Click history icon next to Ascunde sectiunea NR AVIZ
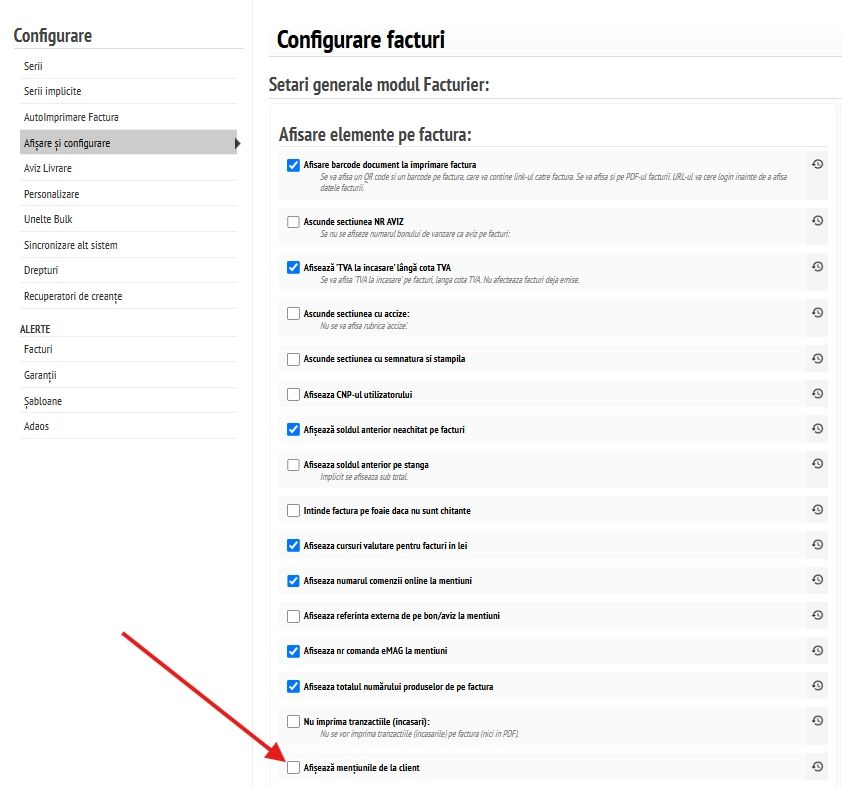 [817, 220]
